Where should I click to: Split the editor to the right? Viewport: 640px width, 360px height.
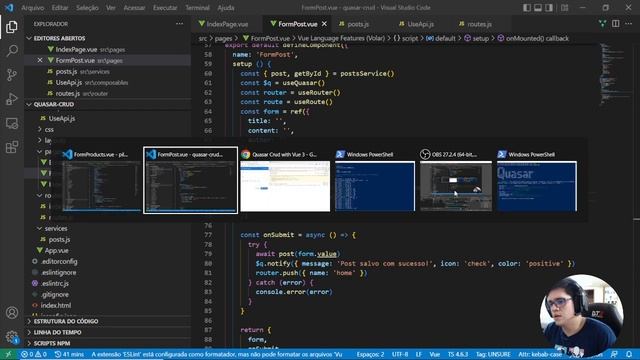coord(616,24)
